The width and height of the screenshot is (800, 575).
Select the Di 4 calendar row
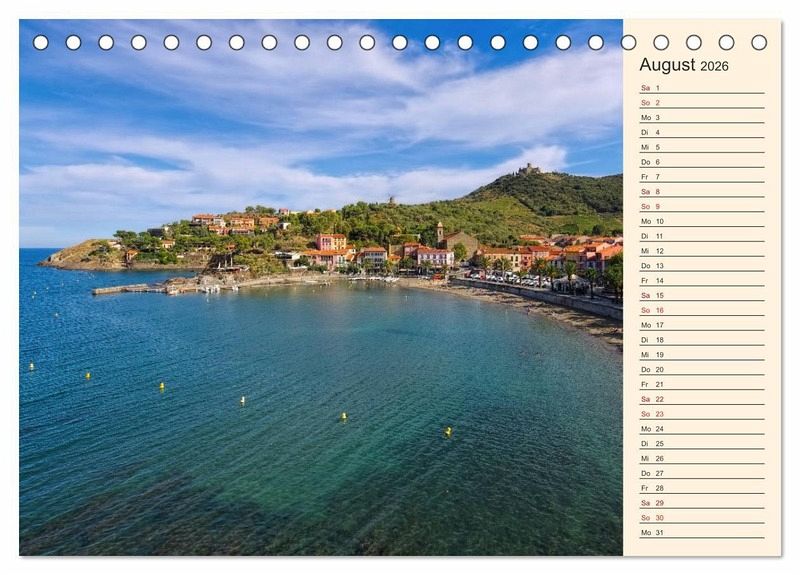(702, 132)
